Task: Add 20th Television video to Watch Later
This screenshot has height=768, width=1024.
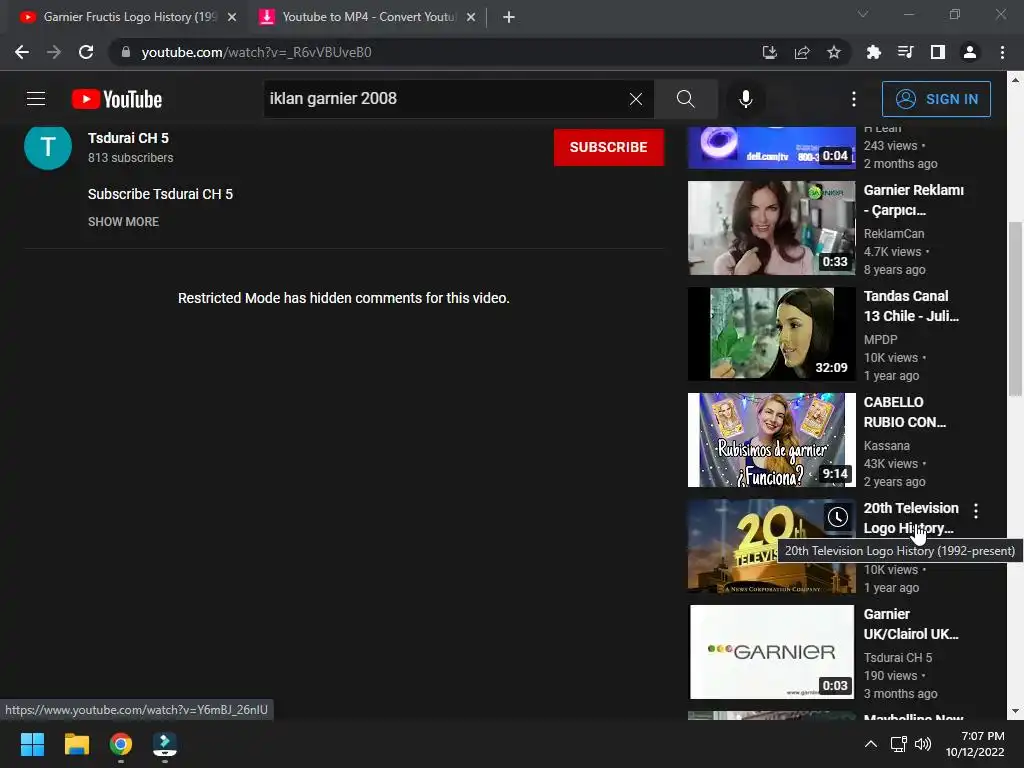Action: pyautogui.click(x=838, y=517)
